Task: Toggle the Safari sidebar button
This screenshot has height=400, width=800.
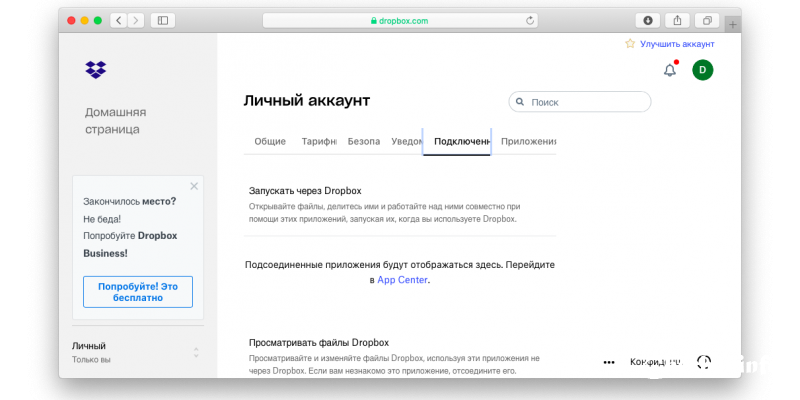Action: click(163, 20)
